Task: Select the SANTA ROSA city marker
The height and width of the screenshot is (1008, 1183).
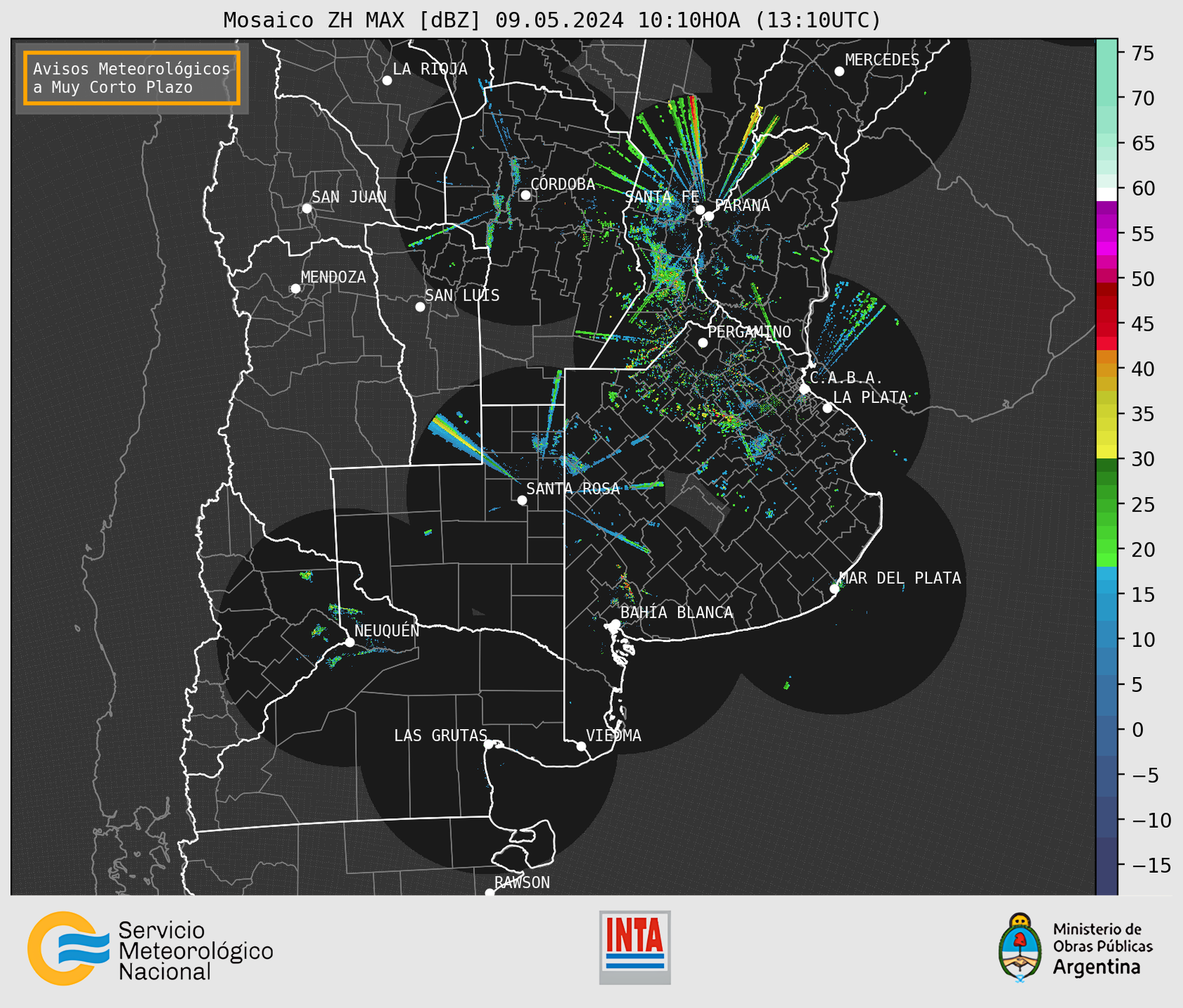Action: coord(522,500)
